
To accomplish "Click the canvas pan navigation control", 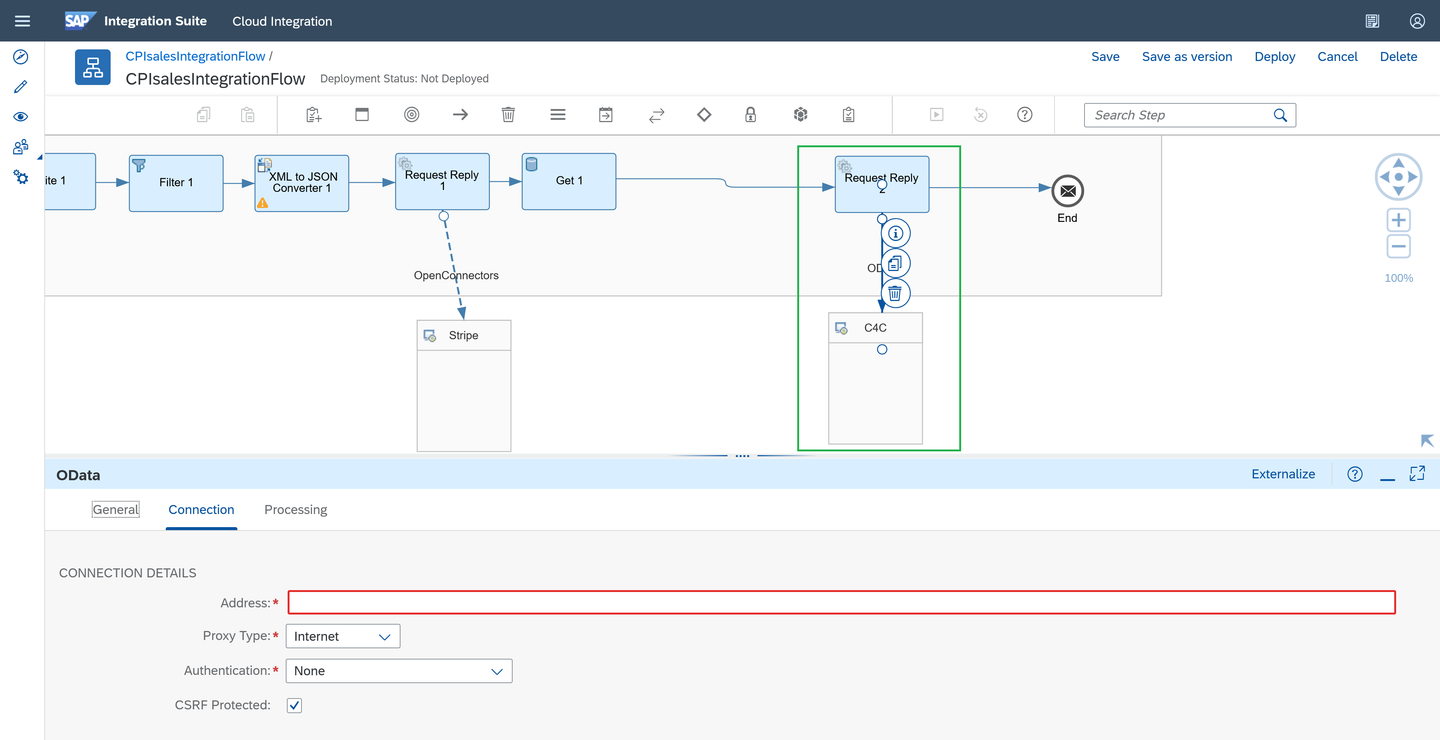I will (1399, 177).
